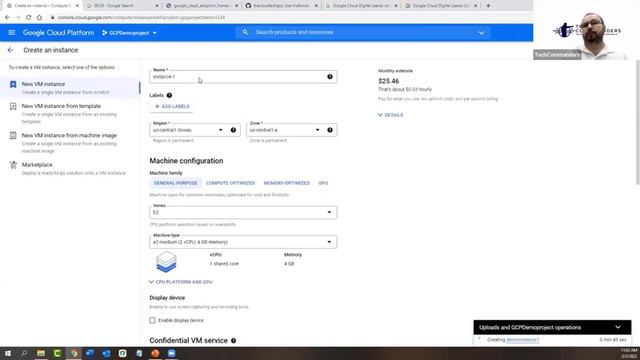The height and width of the screenshot is (360, 640).
Task: Click the New VM instance from machine image icon
Action: [13, 136]
